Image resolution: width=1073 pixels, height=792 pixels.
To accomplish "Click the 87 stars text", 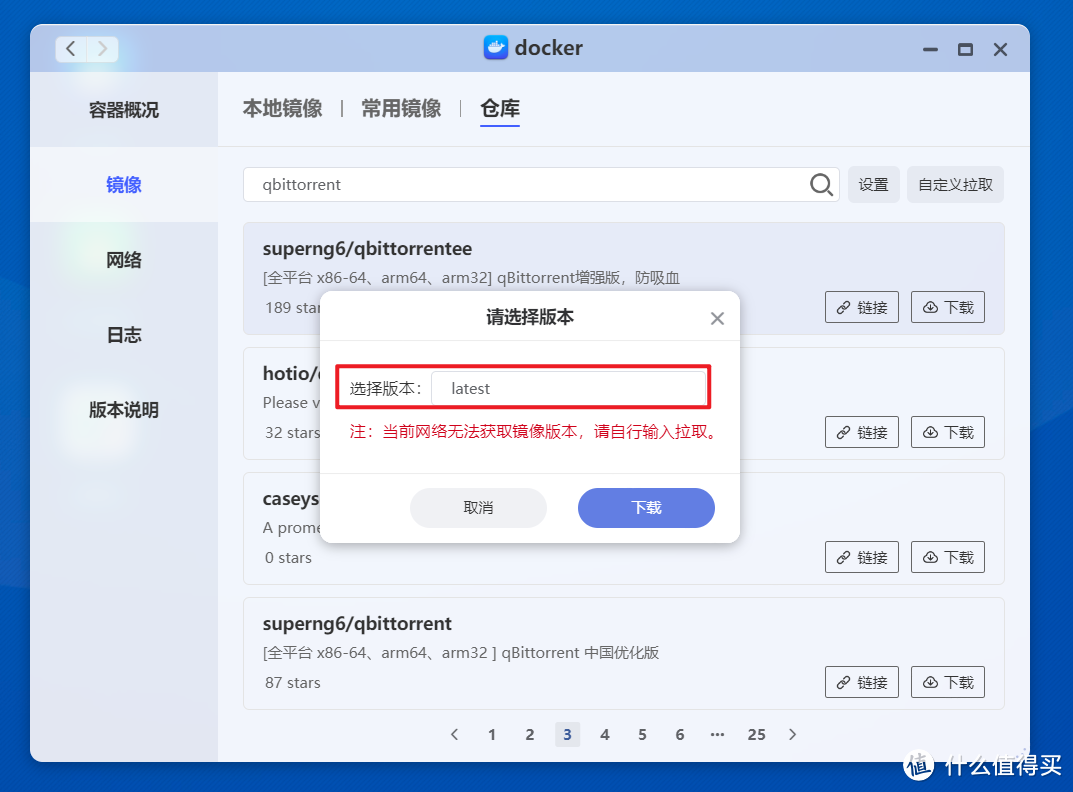I will 292,682.
